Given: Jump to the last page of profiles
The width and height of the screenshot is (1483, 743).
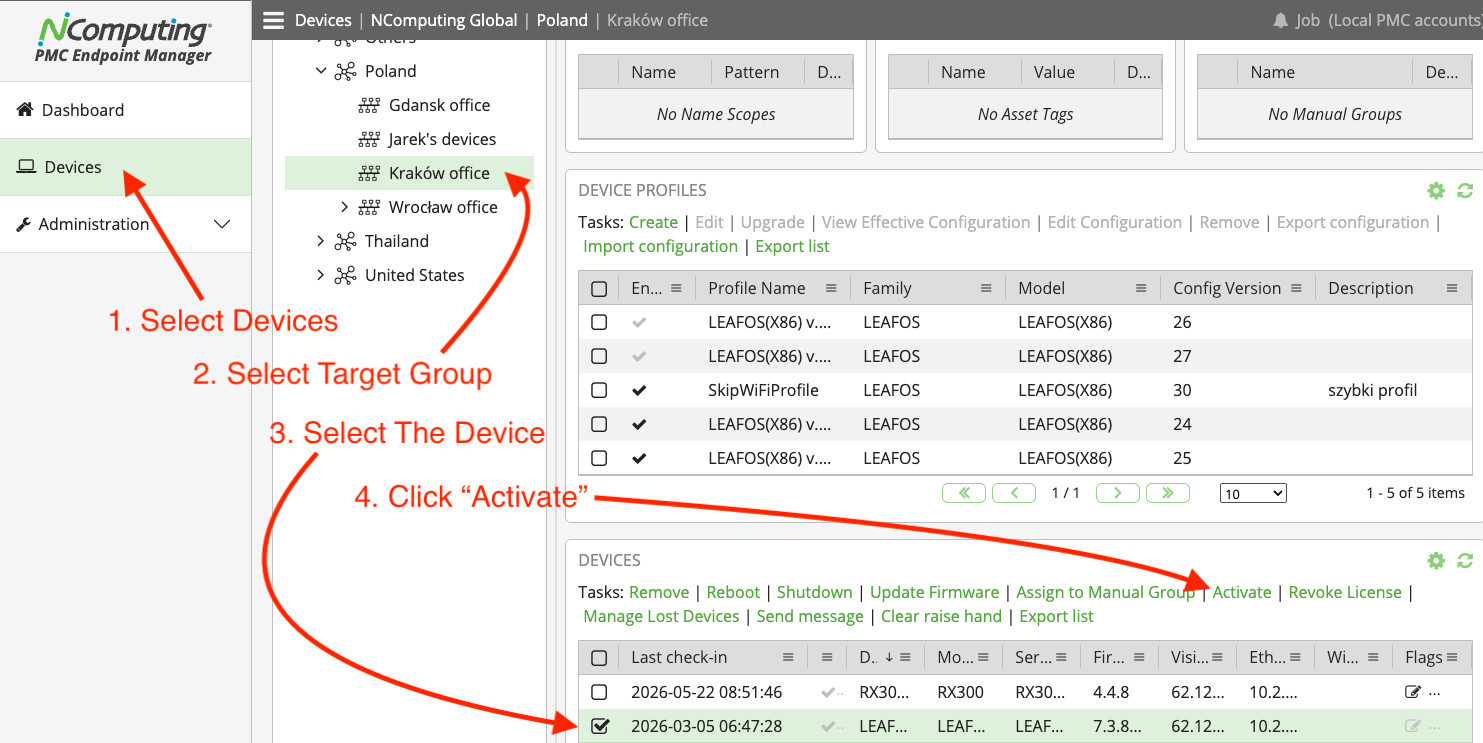Looking at the screenshot, I should [1168, 493].
